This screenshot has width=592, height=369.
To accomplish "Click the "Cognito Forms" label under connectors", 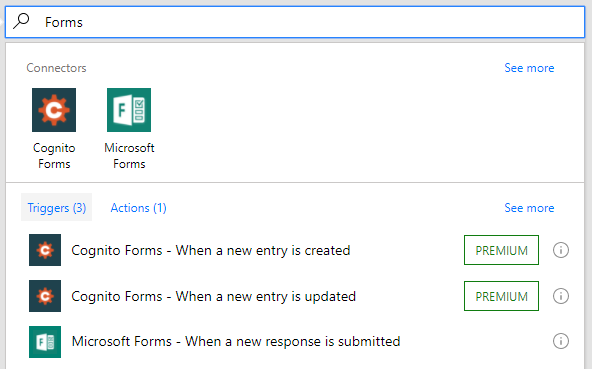I will coord(54,156).
